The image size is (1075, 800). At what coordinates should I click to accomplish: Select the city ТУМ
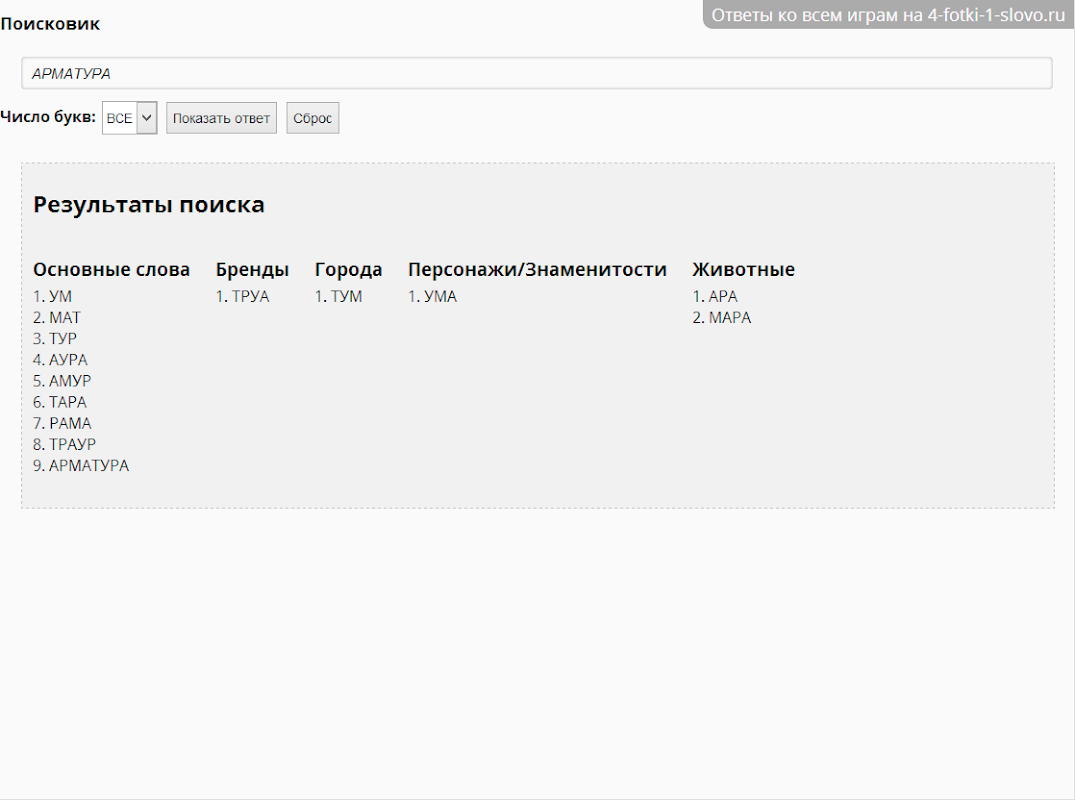point(346,296)
